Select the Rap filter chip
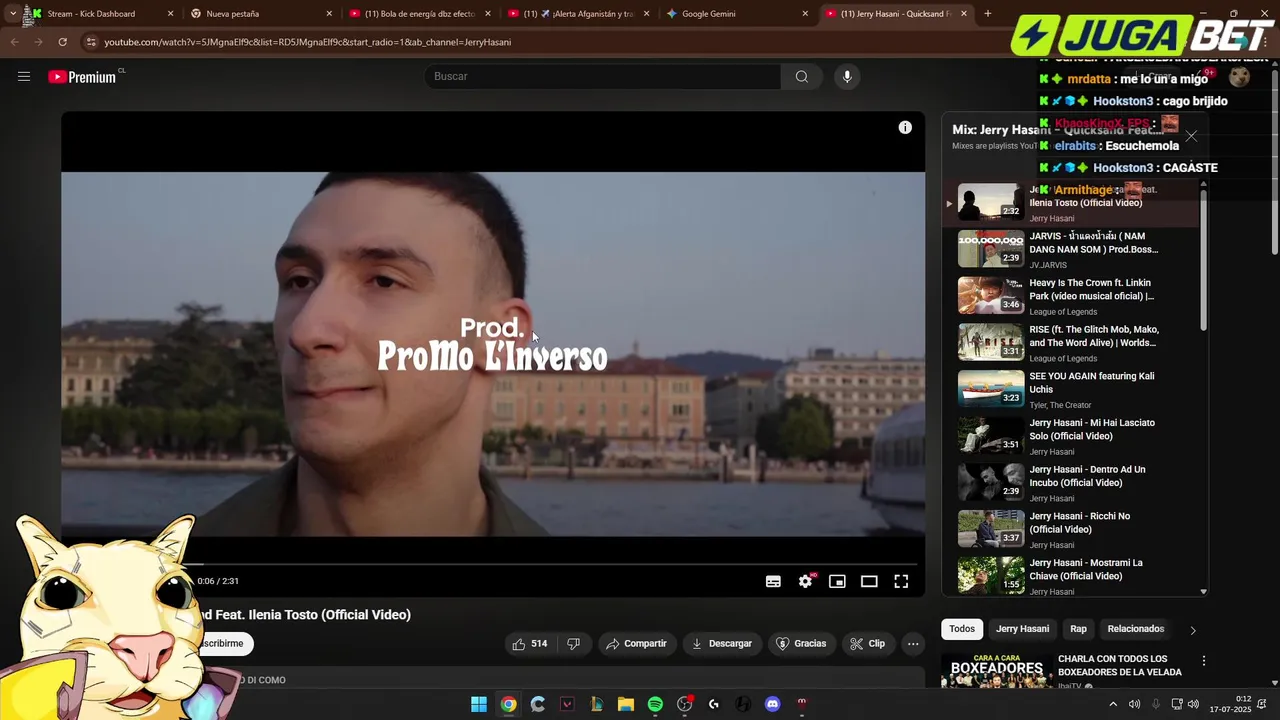Viewport: 1280px width, 720px height. (1078, 629)
